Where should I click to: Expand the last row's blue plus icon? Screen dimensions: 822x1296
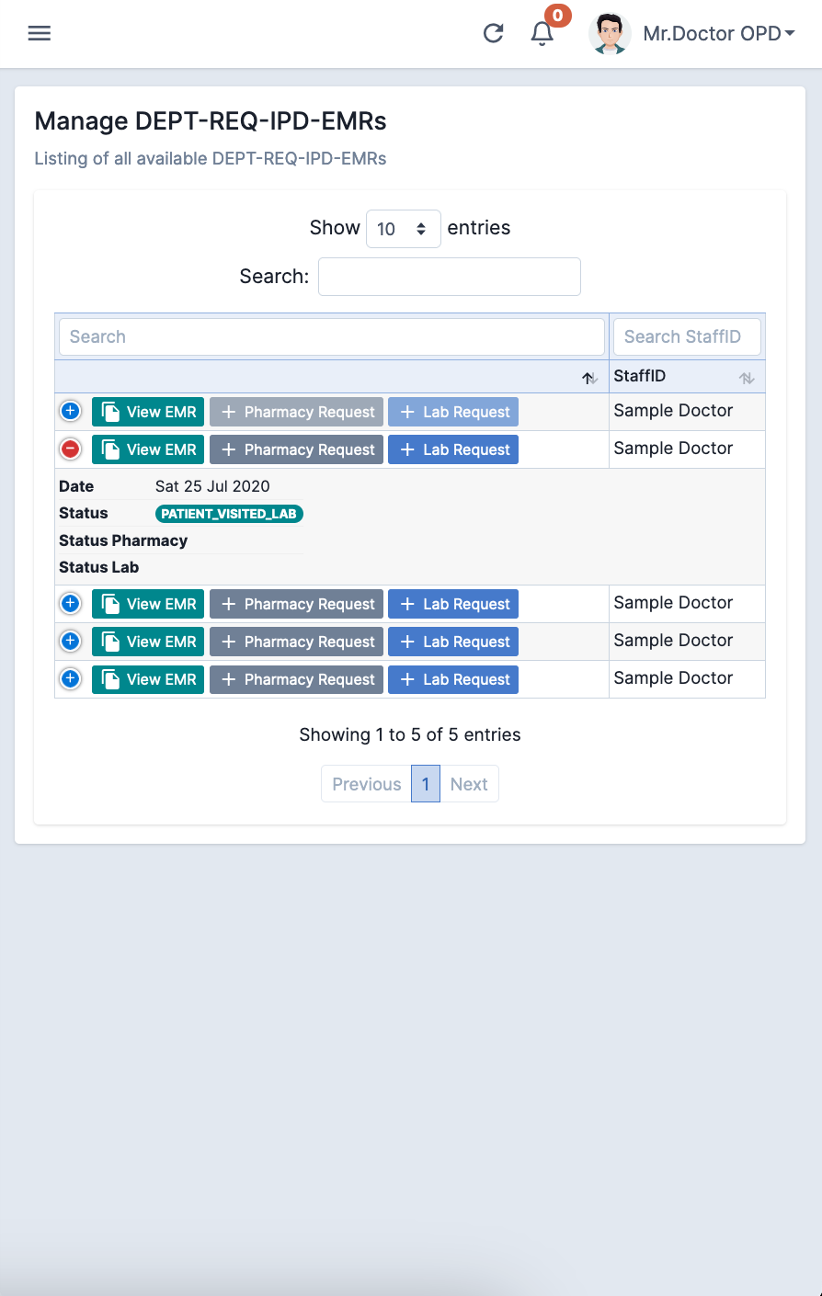click(x=70, y=679)
